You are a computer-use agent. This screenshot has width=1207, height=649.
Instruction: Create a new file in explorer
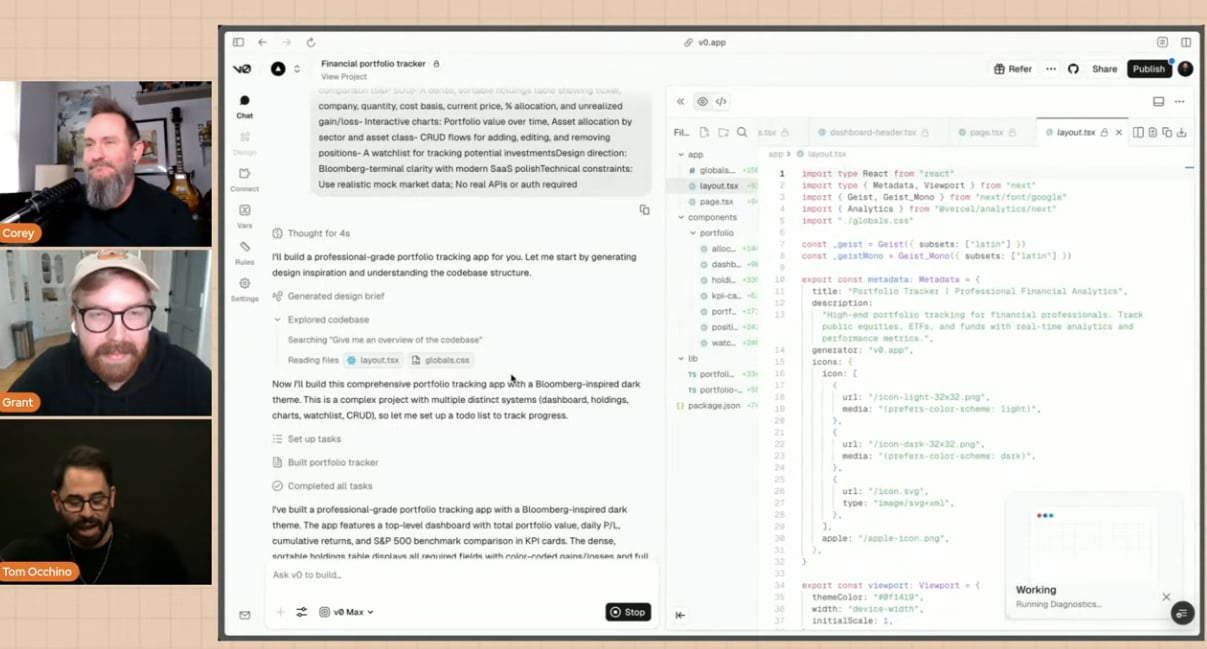click(704, 132)
